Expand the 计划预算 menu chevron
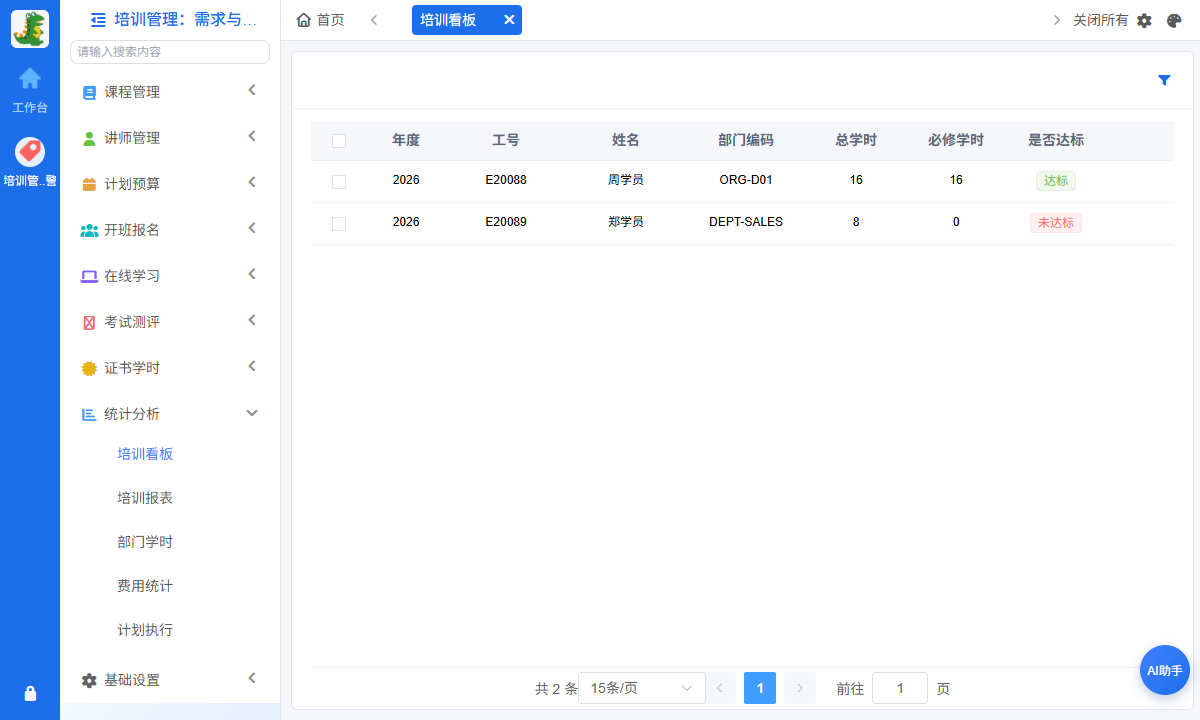This screenshot has height=720, width=1200. (252, 182)
